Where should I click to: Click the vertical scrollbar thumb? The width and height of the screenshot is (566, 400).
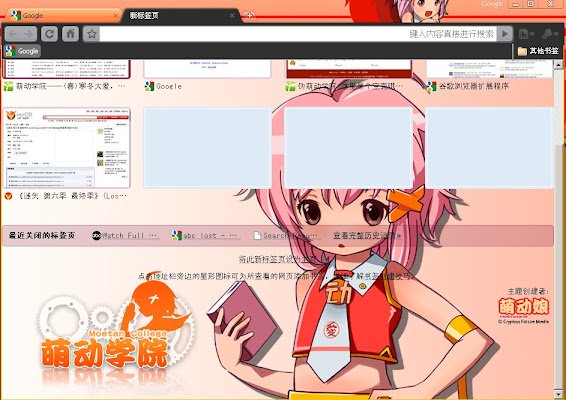coord(559,106)
